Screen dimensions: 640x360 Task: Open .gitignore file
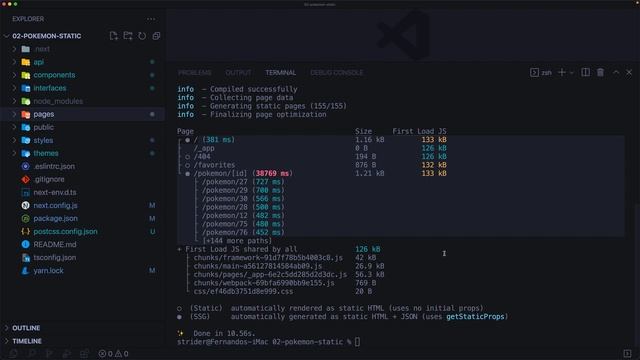click(49, 180)
